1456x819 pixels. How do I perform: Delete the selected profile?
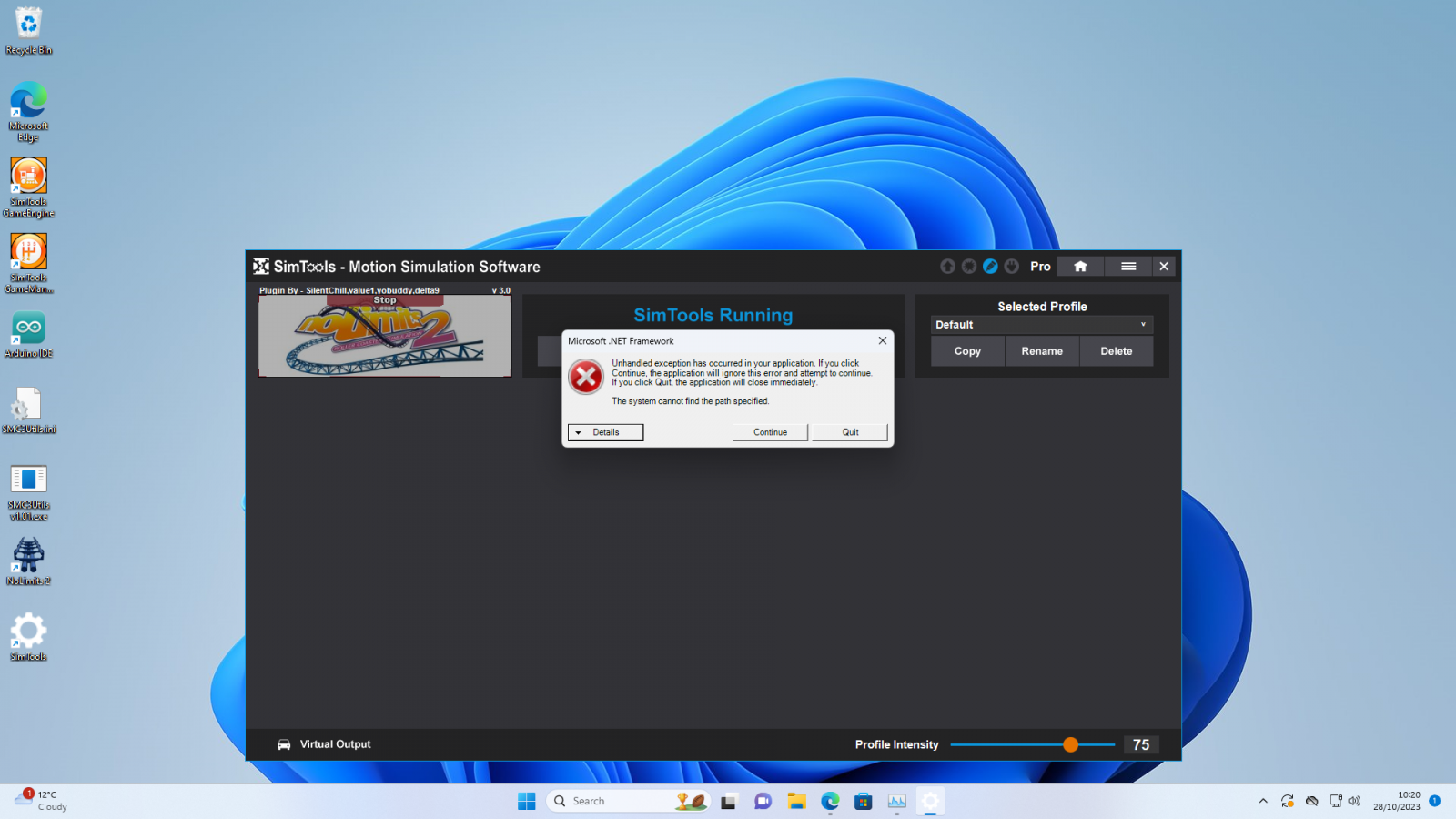tap(1117, 351)
